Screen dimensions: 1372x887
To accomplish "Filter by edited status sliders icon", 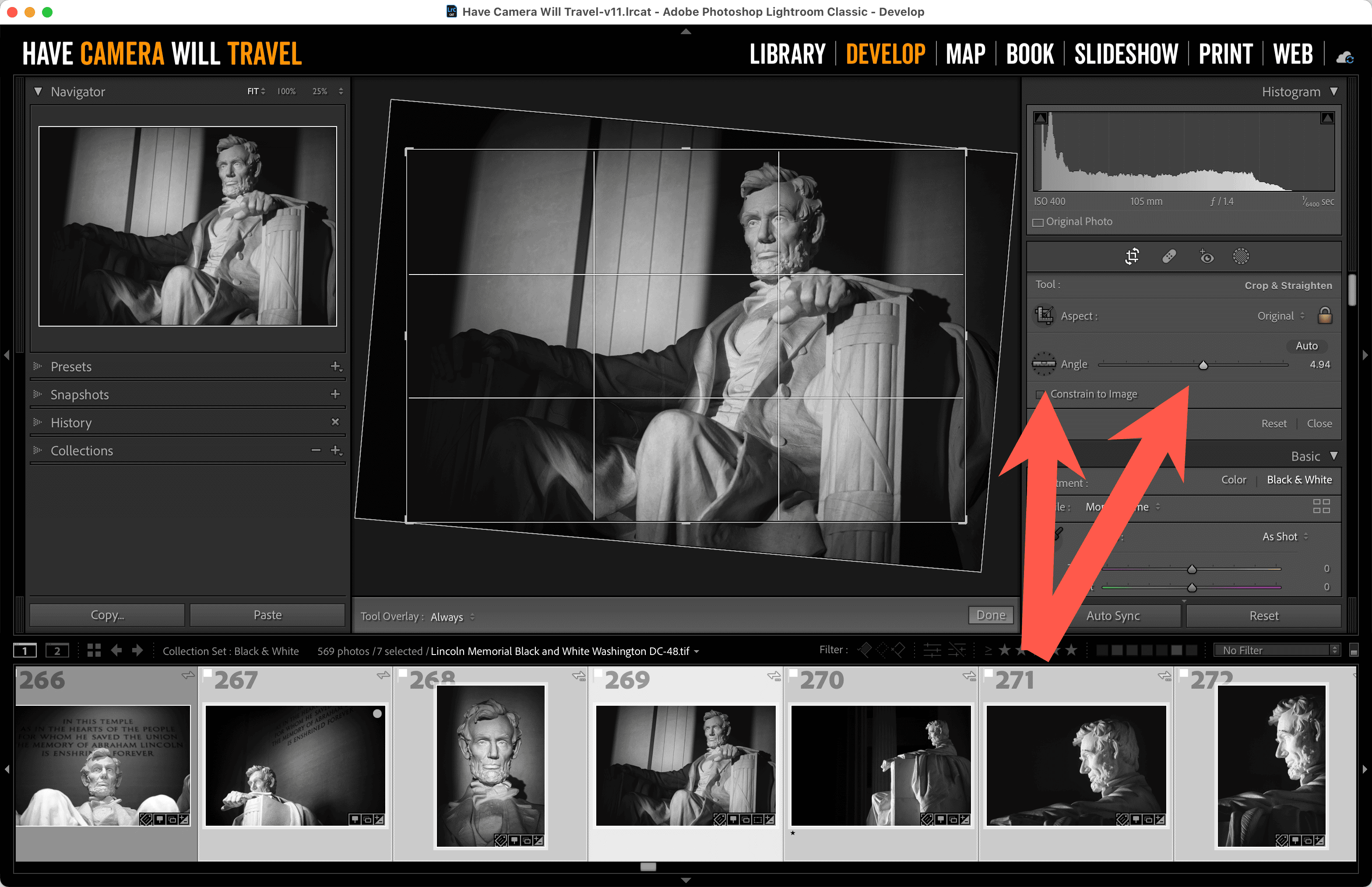I will [932, 650].
